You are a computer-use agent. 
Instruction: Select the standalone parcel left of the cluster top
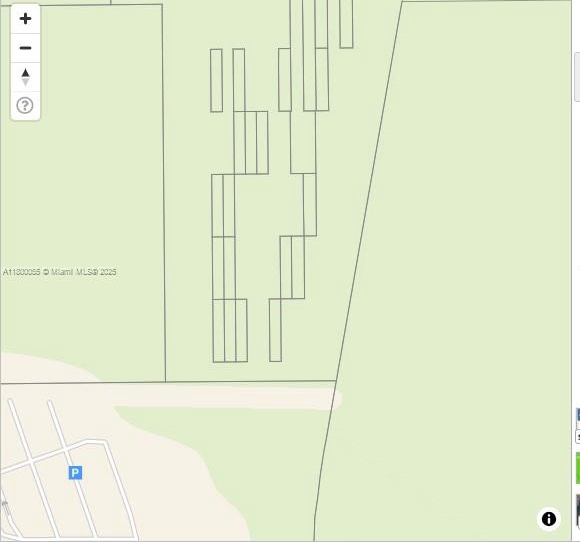point(216,80)
